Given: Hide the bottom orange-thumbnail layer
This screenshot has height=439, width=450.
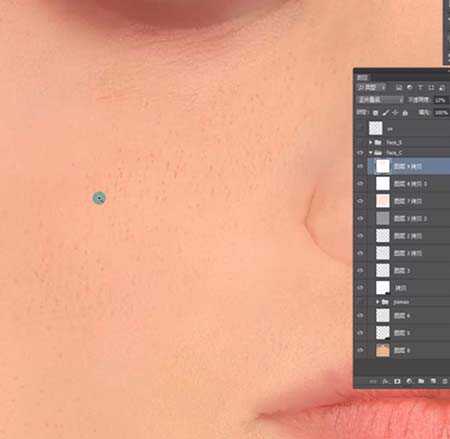Looking at the screenshot, I should click(361, 350).
